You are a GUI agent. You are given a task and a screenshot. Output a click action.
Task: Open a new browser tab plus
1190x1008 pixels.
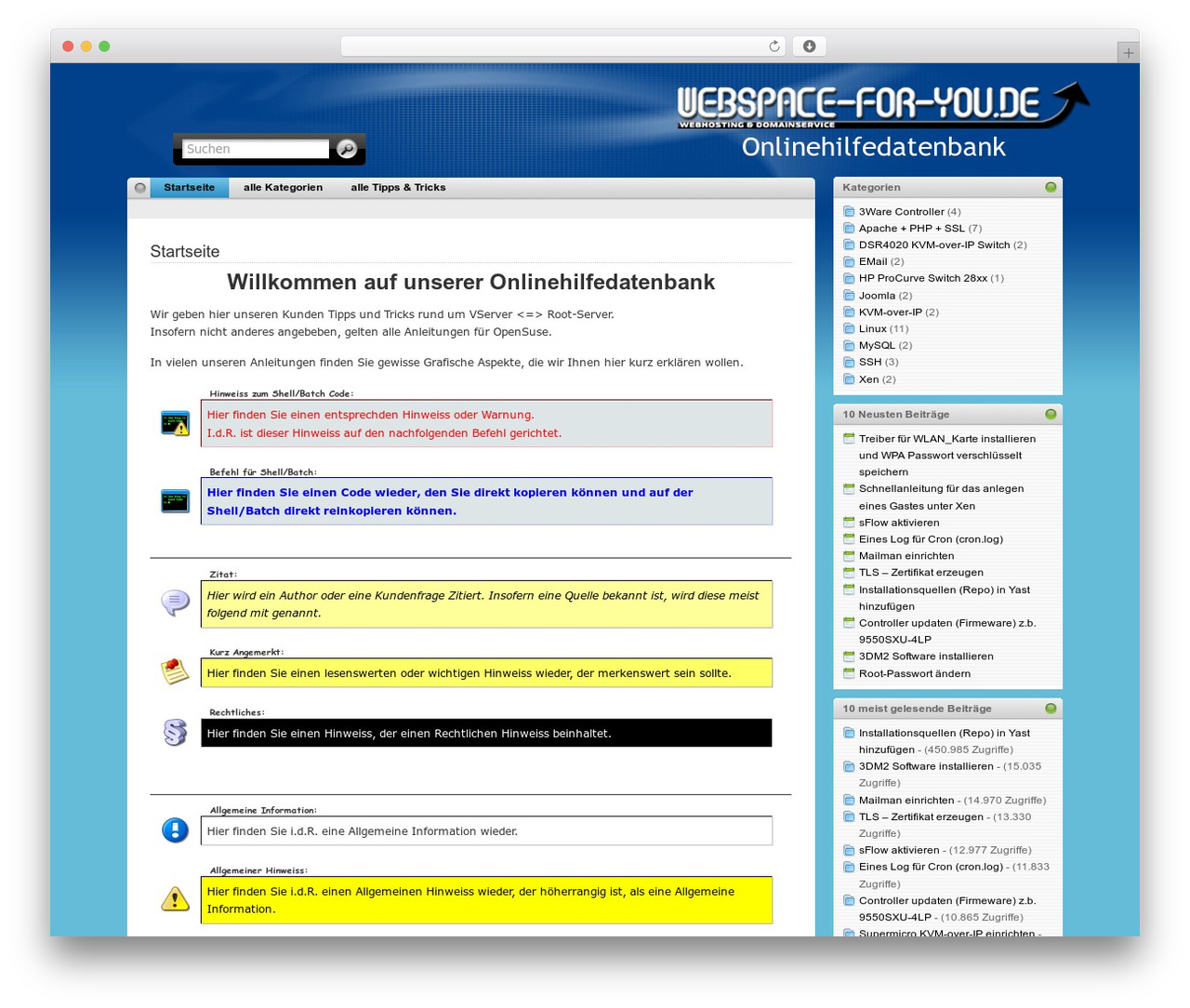click(x=1128, y=53)
